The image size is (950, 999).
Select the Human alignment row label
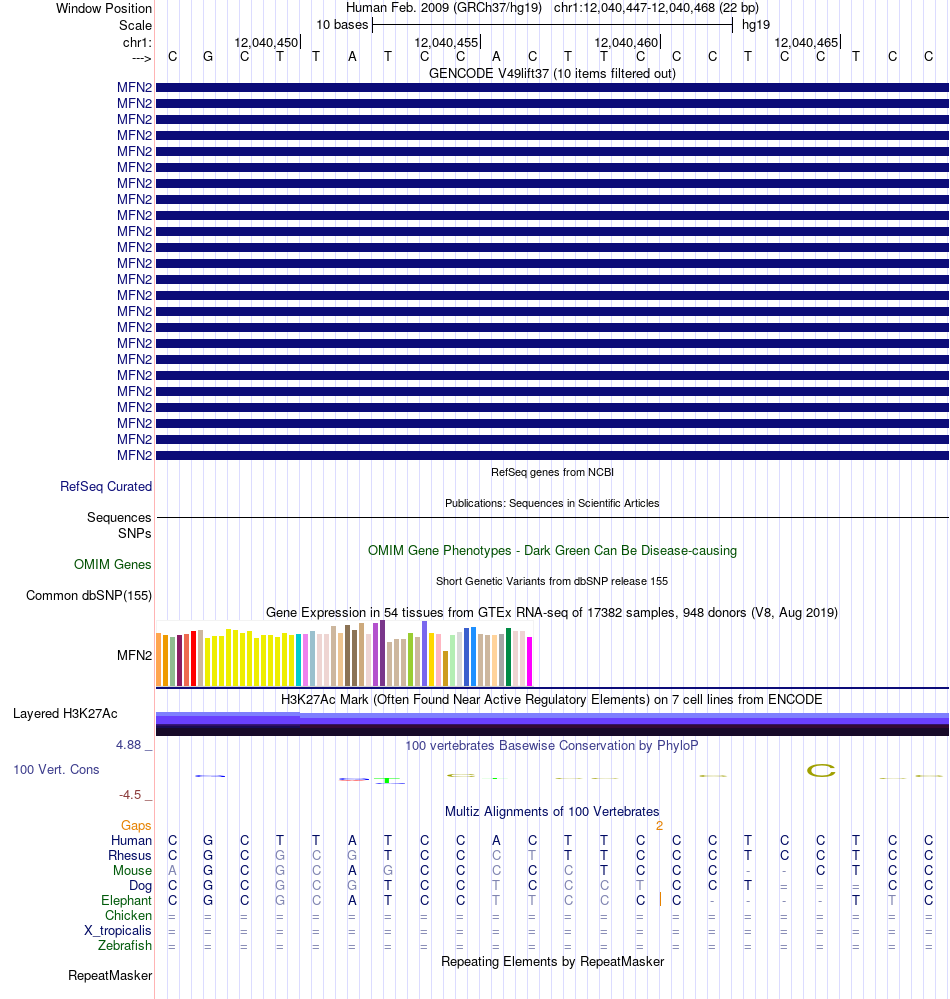131,840
